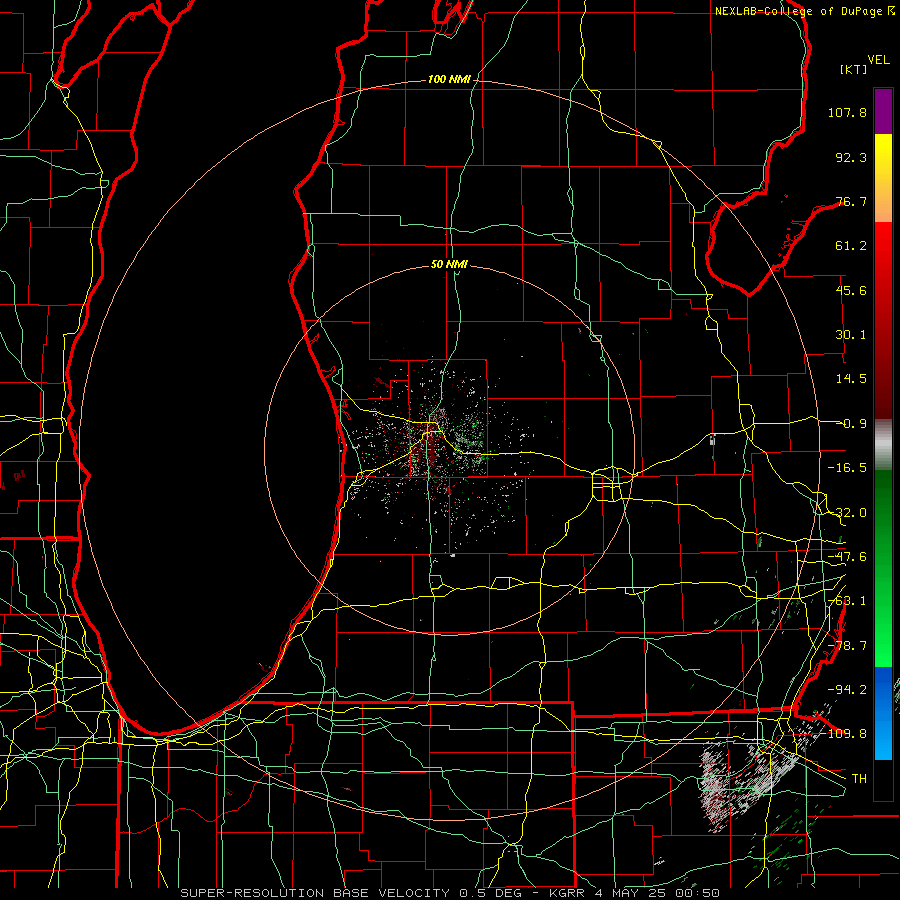Click the 14.5 legend value

(x=851, y=379)
